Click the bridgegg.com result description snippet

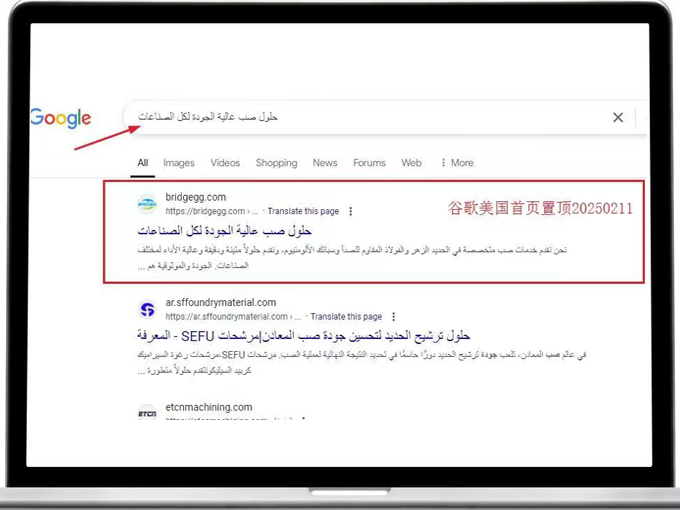[x=352, y=258]
